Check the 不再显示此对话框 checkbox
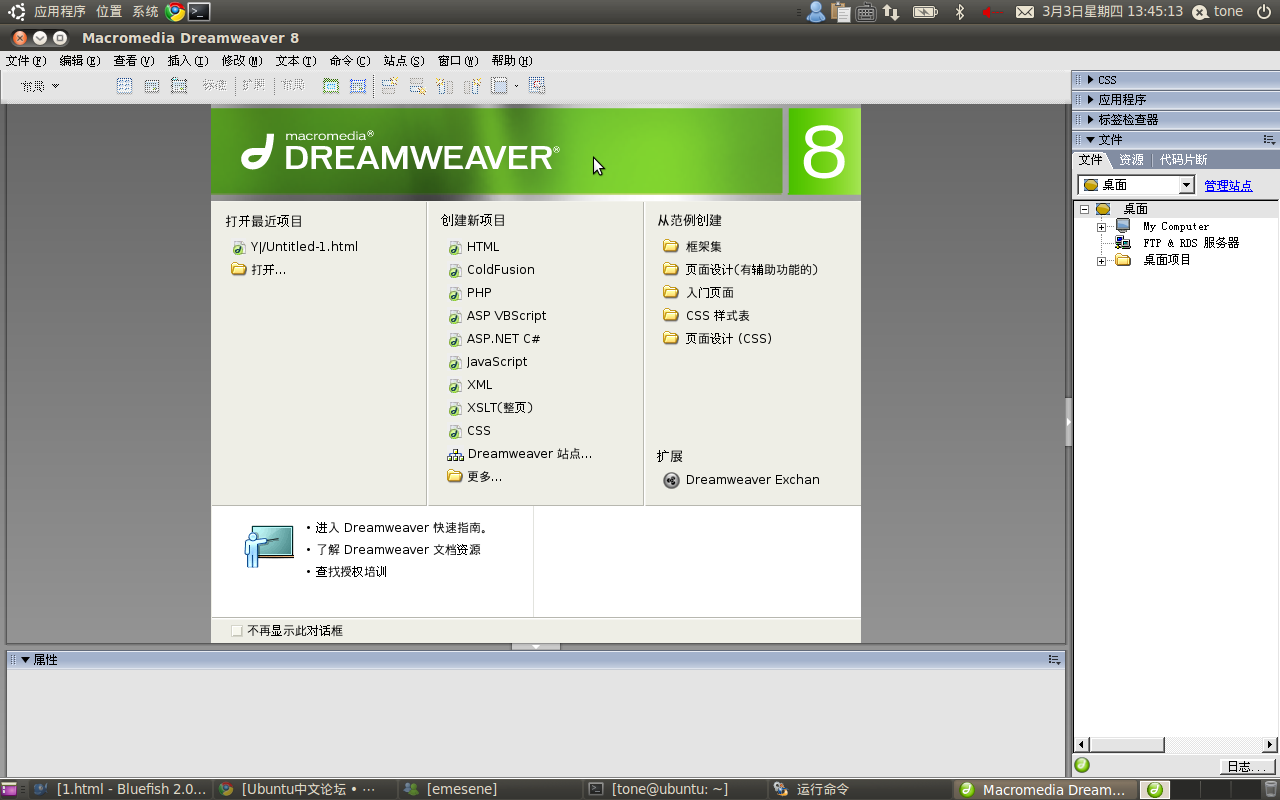Viewport: 1280px width, 800px height. point(237,631)
